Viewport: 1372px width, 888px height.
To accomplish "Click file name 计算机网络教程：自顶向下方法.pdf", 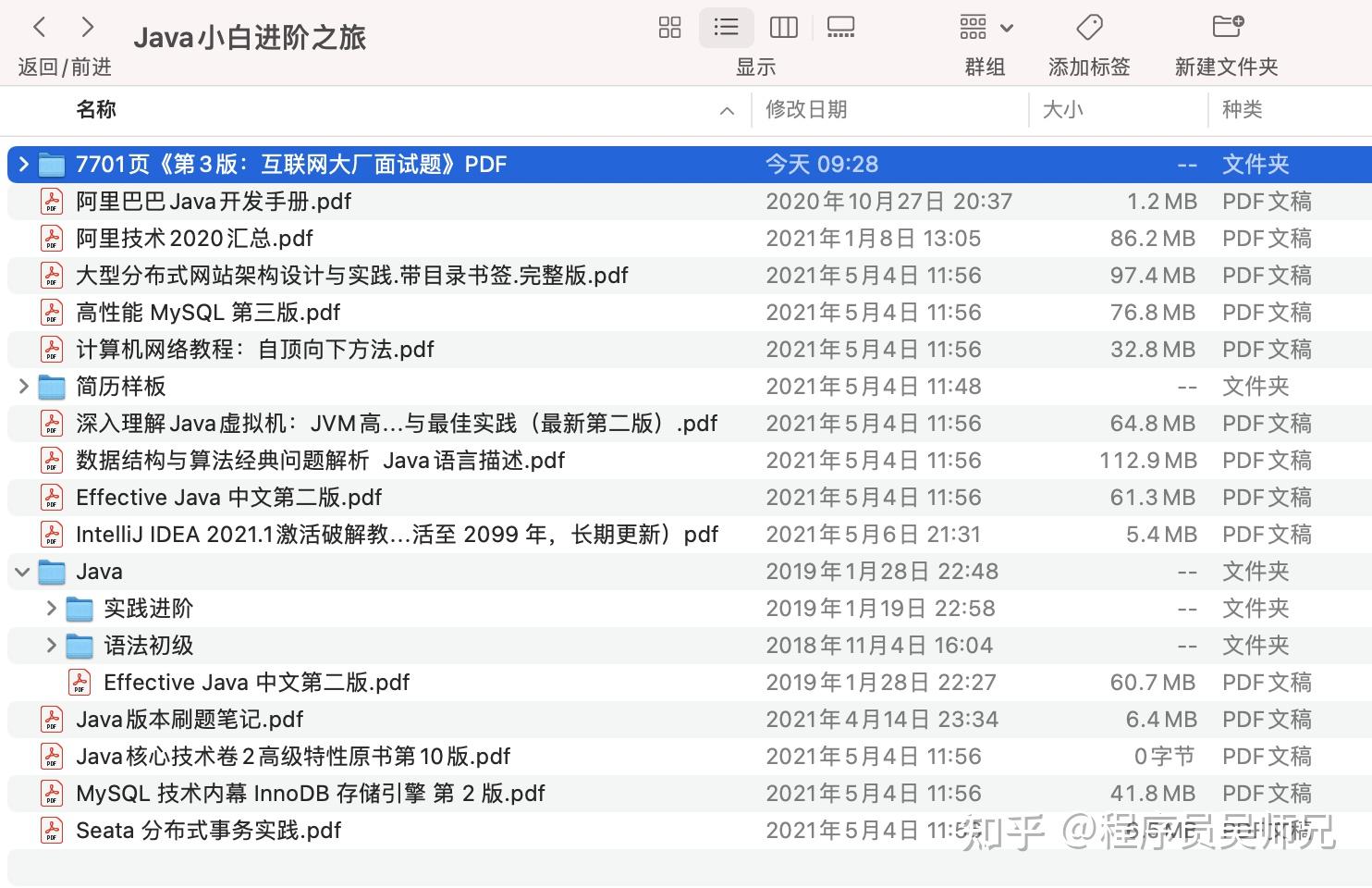I will (x=255, y=350).
